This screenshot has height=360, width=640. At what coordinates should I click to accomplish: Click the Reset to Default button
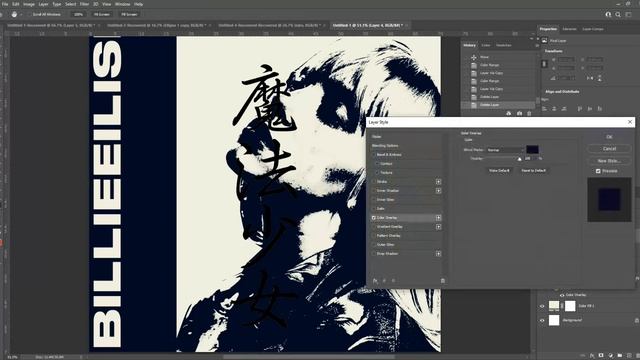tap(533, 170)
